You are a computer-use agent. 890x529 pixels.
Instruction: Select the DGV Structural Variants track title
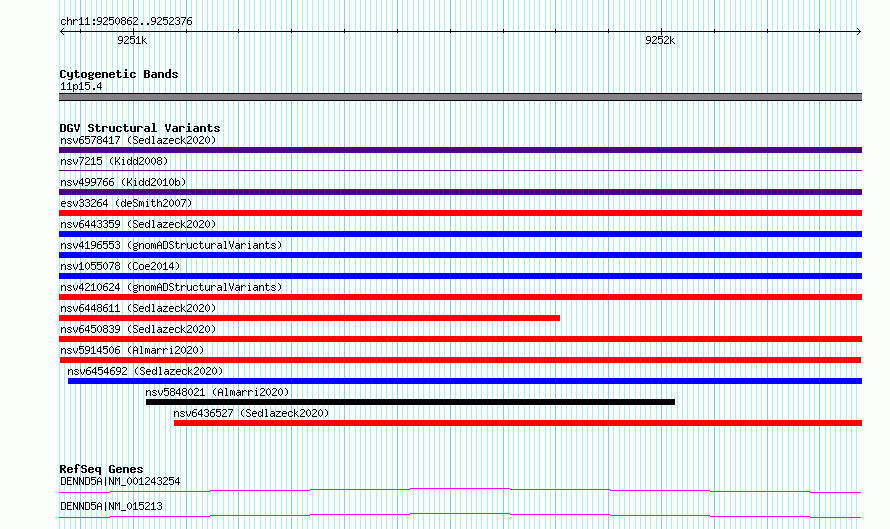(x=140, y=128)
